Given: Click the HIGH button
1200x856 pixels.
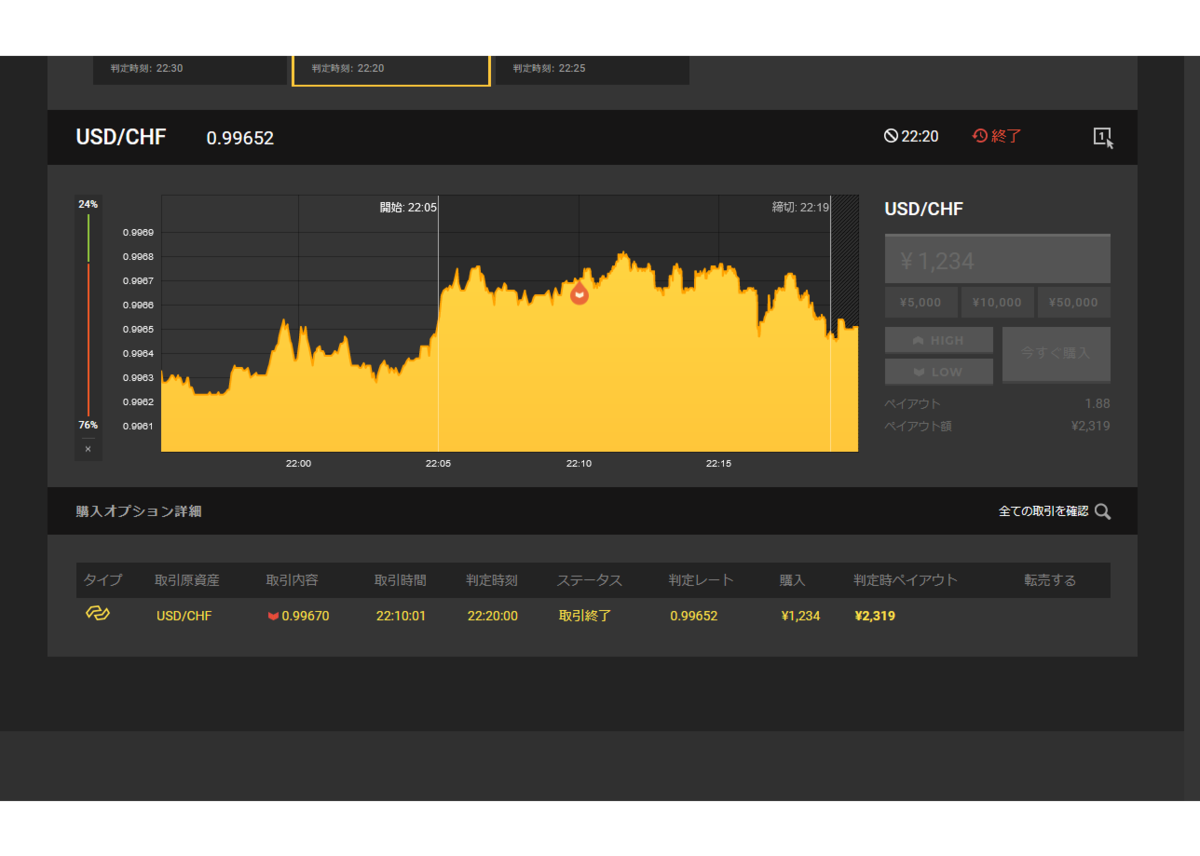Looking at the screenshot, I should [939, 340].
